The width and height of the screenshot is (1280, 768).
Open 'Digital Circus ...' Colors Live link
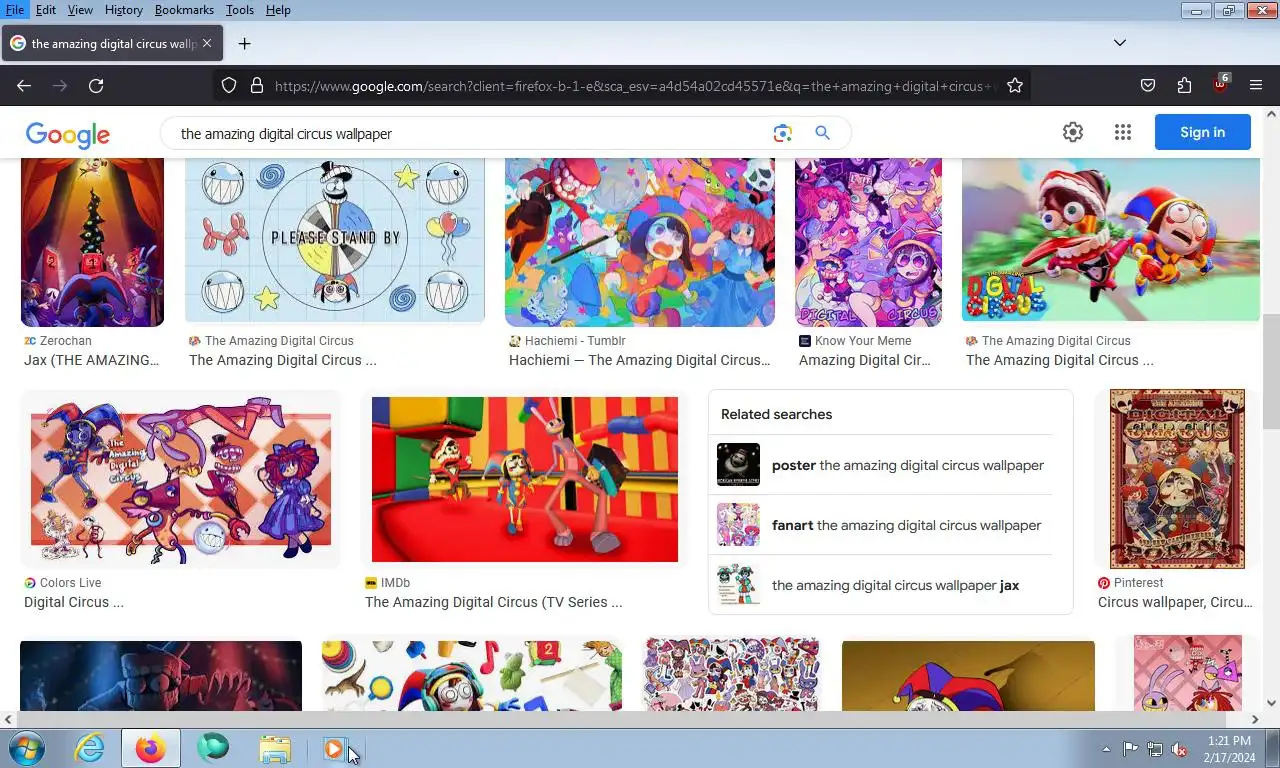[x=74, y=602]
